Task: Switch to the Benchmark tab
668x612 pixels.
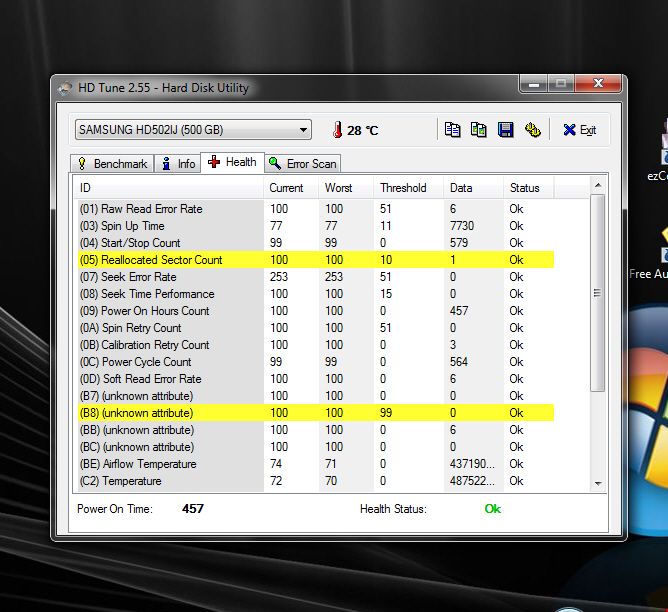Action: pos(112,164)
